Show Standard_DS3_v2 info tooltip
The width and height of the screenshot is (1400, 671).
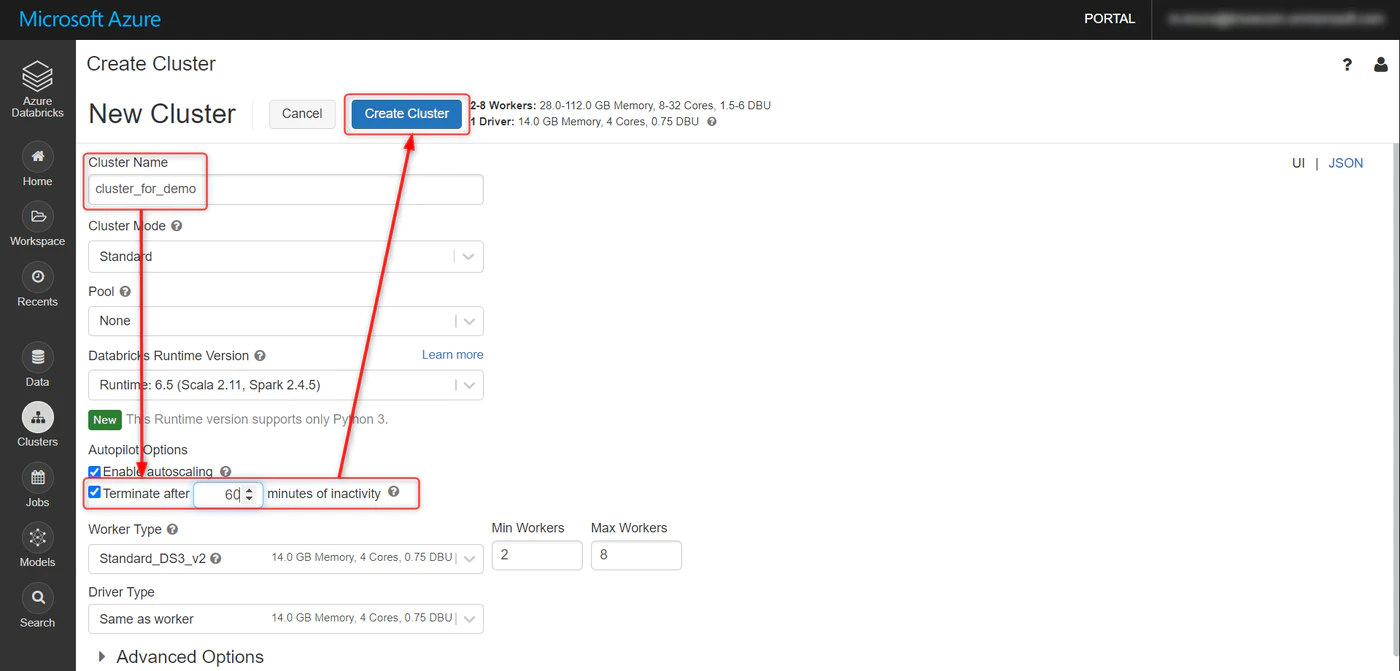pyautogui.click(x=216, y=559)
